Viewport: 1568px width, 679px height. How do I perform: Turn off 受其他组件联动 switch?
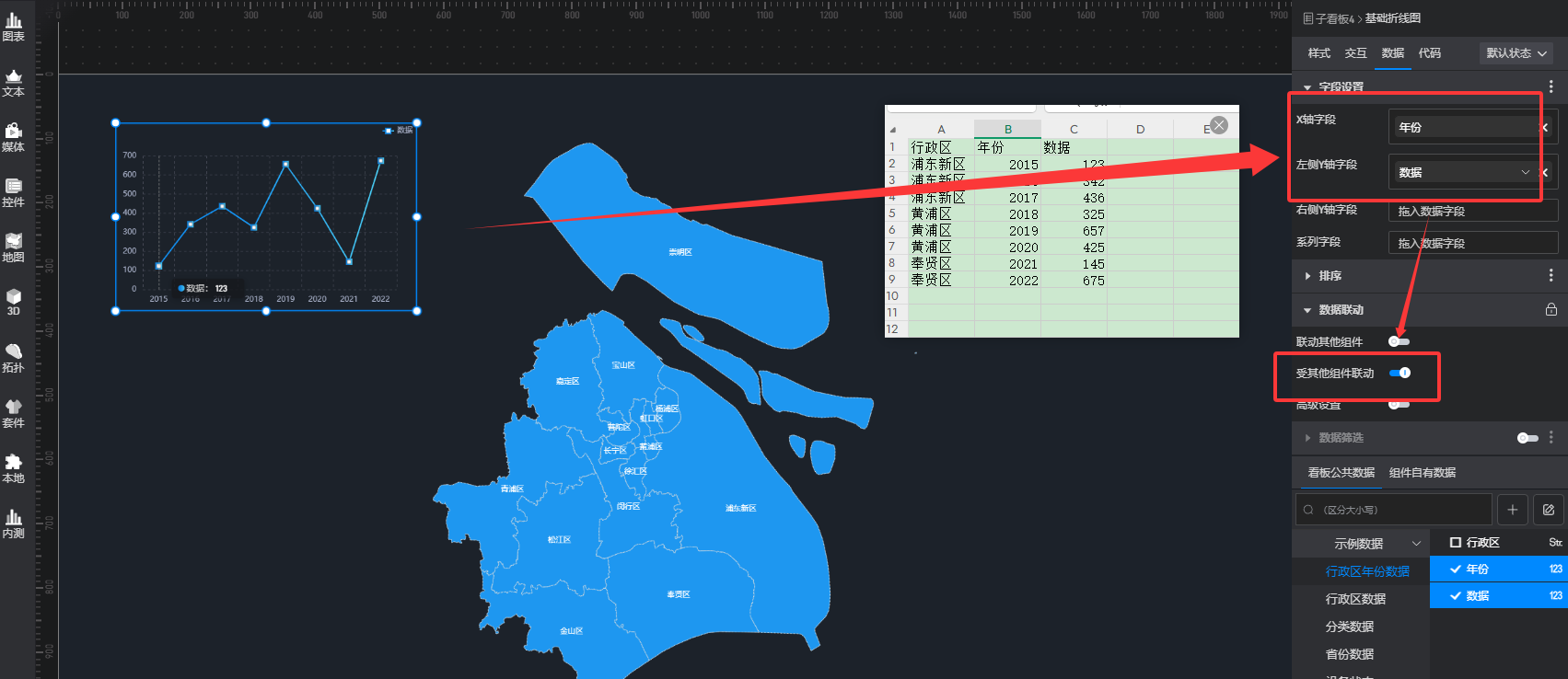[1400, 373]
